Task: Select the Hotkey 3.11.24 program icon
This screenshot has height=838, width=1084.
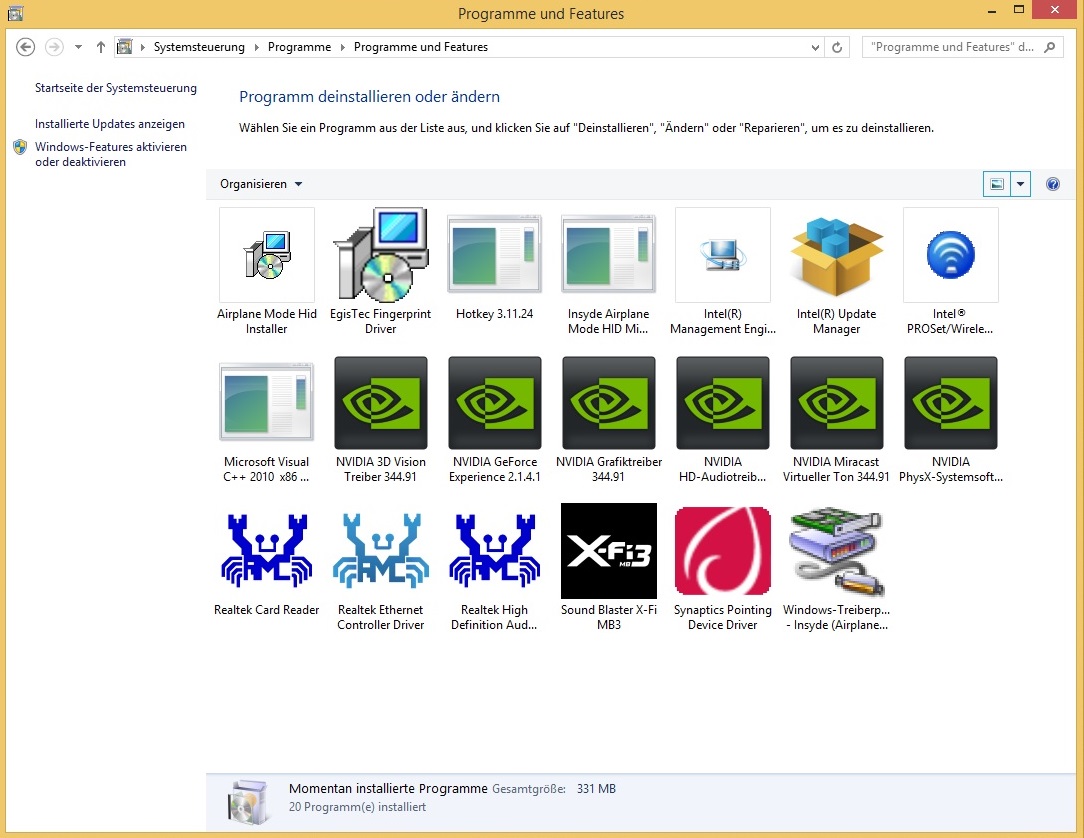Action: (x=494, y=255)
